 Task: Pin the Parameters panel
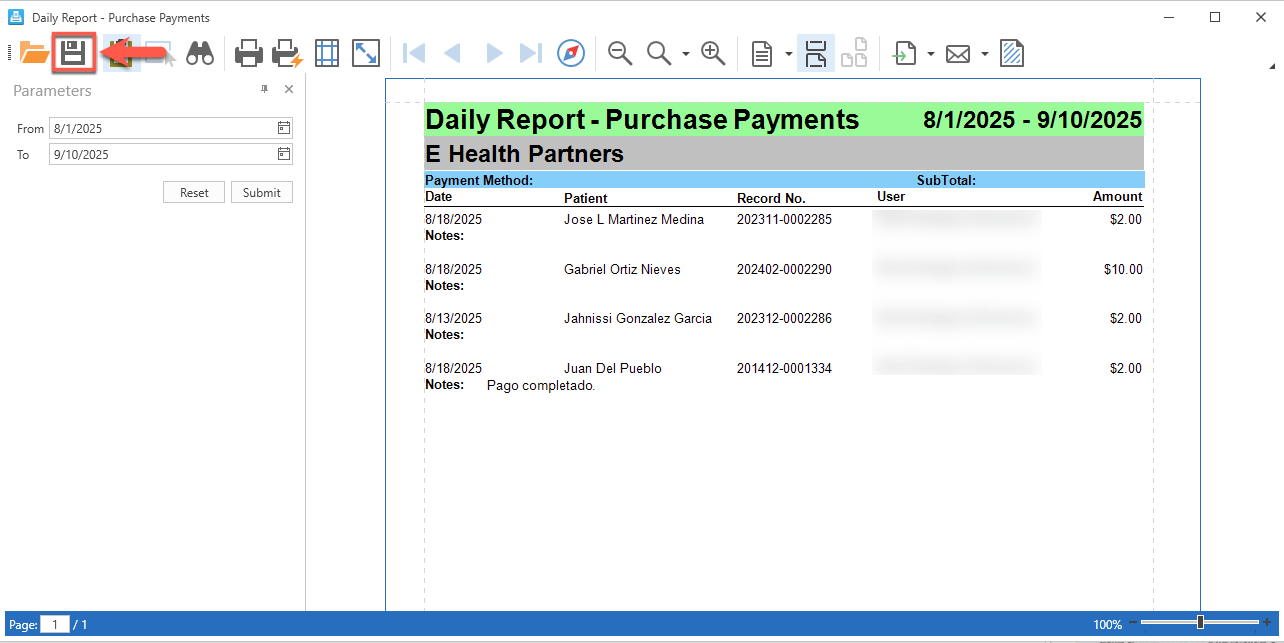click(265, 90)
